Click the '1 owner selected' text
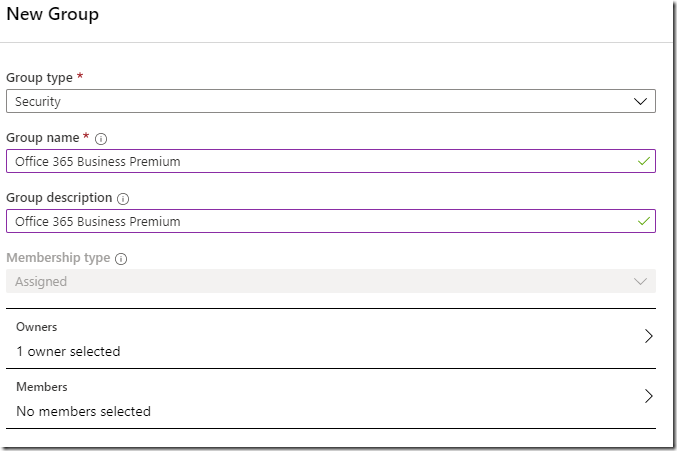Screen dimensions: 677x451 (68, 351)
